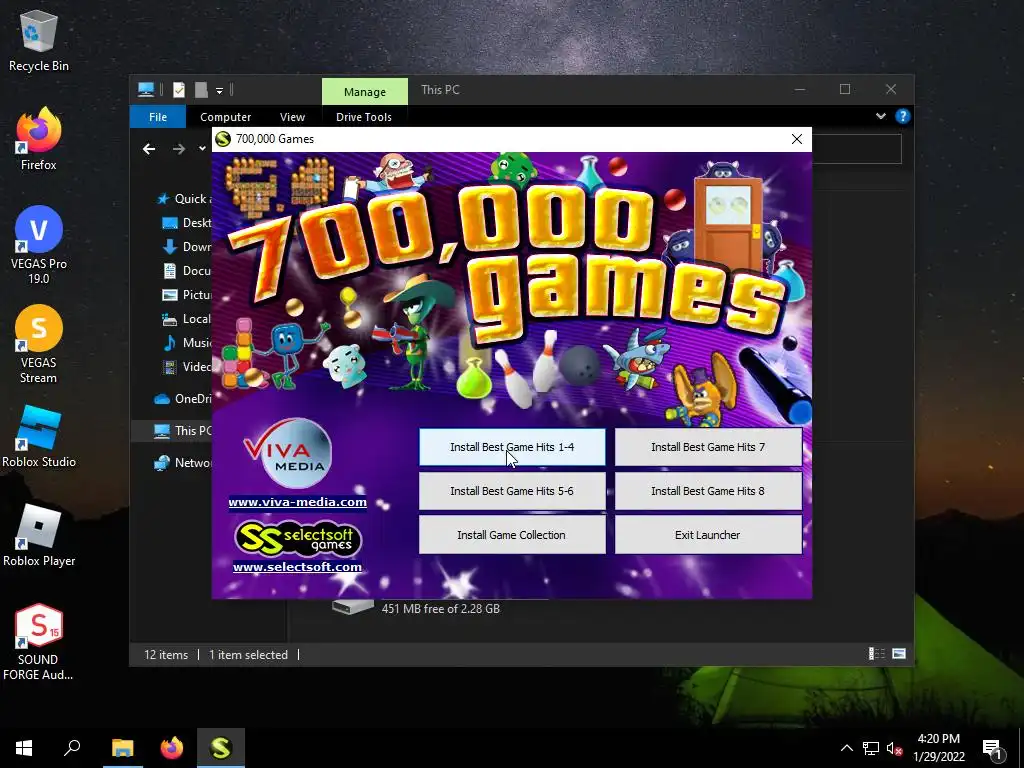Click the File Explorer search box
1024x768 pixels.
point(857,149)
